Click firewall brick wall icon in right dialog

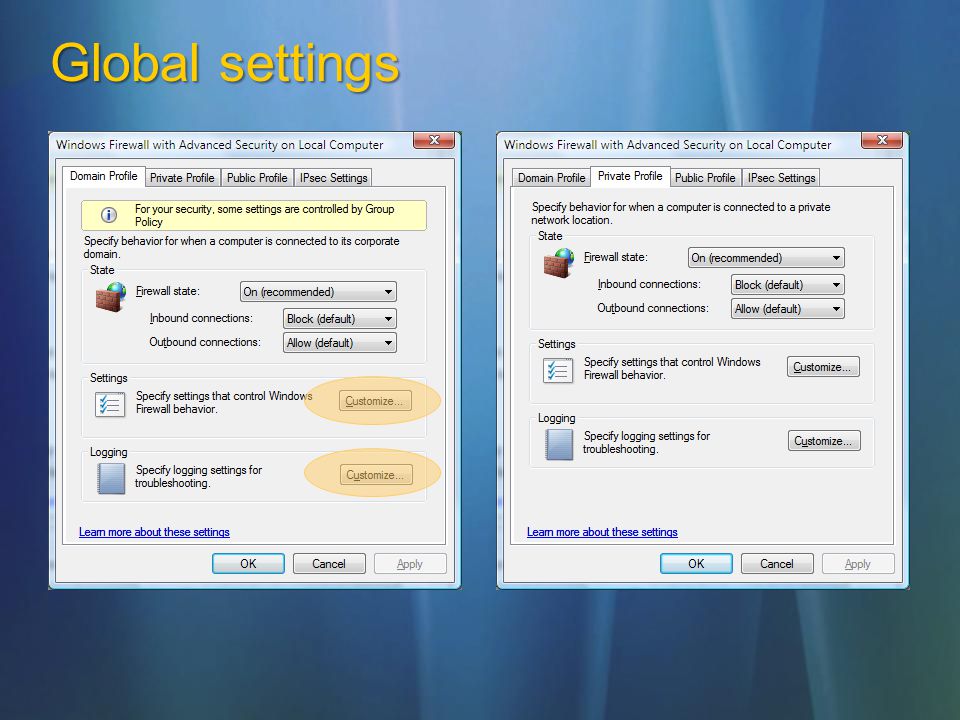(x=559, y=263)
